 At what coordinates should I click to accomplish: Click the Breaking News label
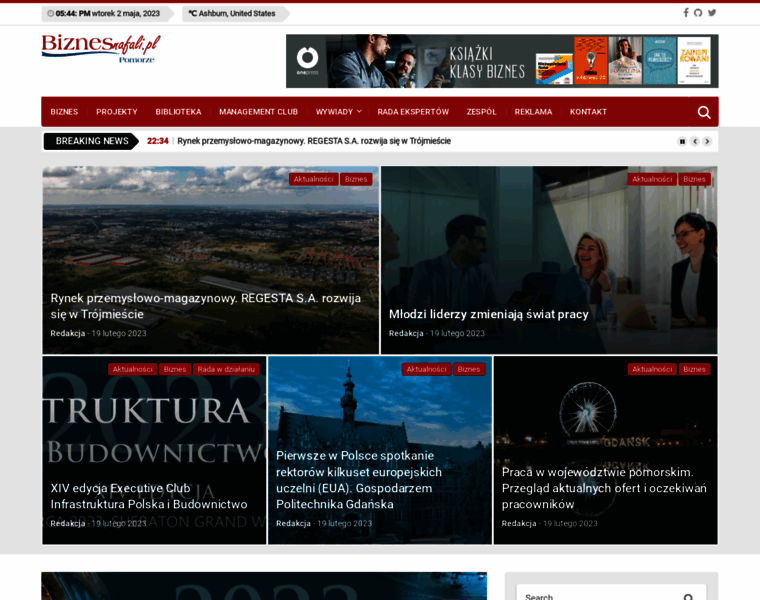coord(92,141)
